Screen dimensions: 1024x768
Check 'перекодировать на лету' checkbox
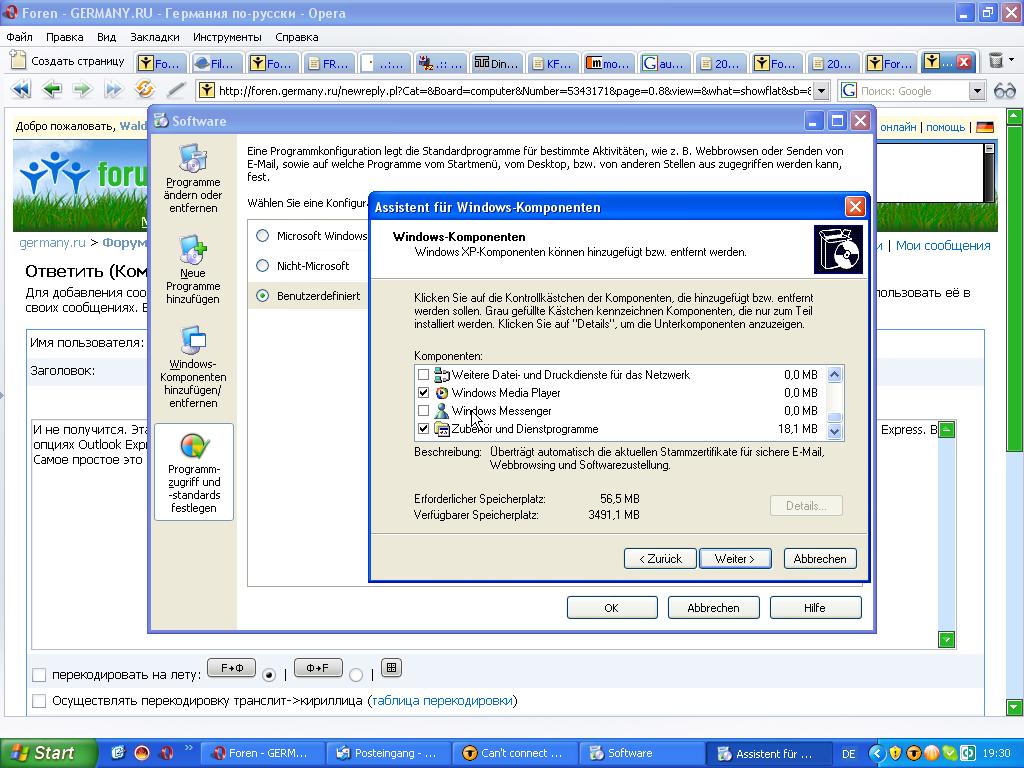point(39,675)
